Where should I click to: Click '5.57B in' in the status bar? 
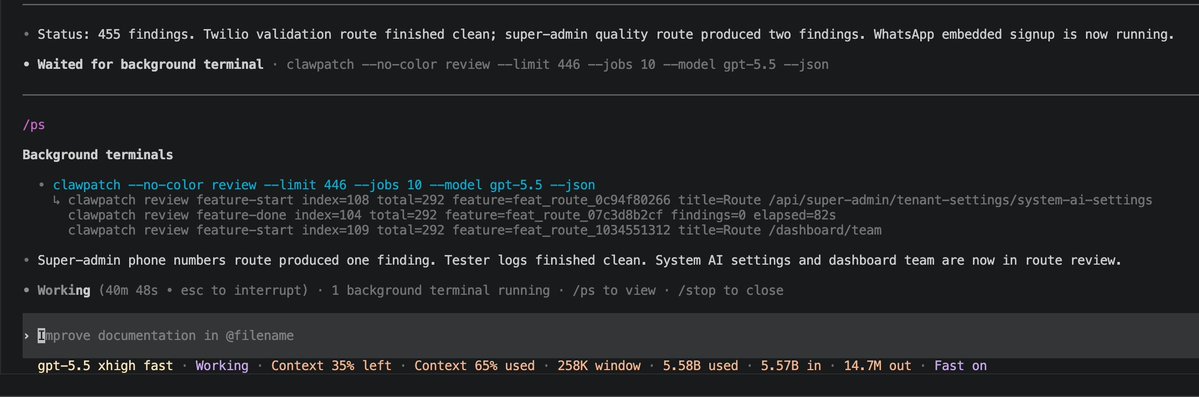point(791,366)
